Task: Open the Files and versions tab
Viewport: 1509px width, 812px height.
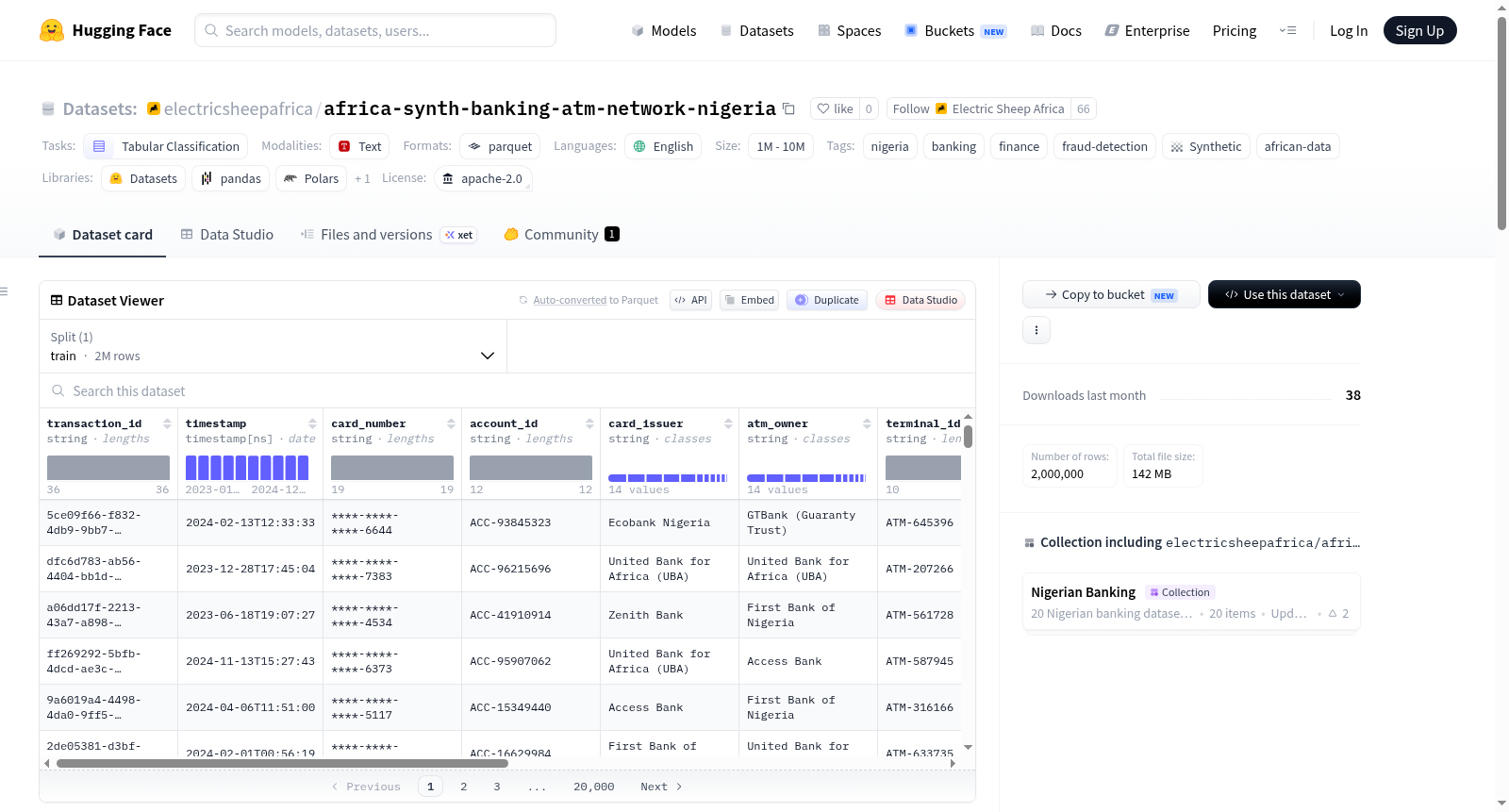Action: pyautogui.click(x=389, y=235)
